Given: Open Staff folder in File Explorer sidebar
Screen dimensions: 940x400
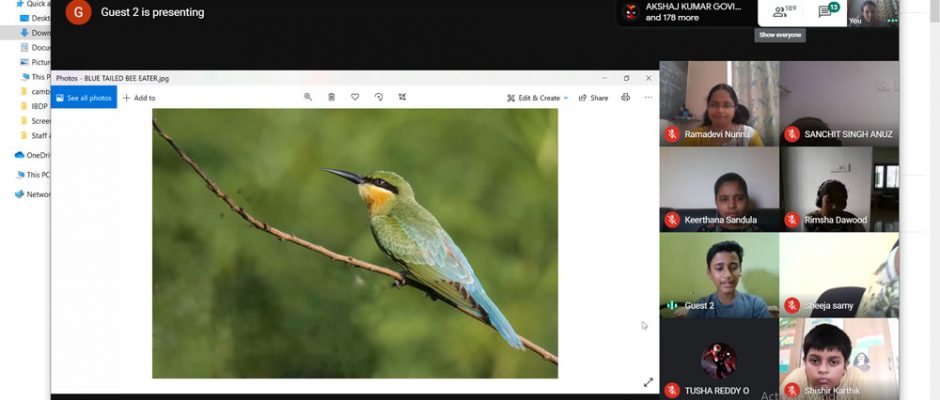Looking at the screenshot, I should coord(35,136).
